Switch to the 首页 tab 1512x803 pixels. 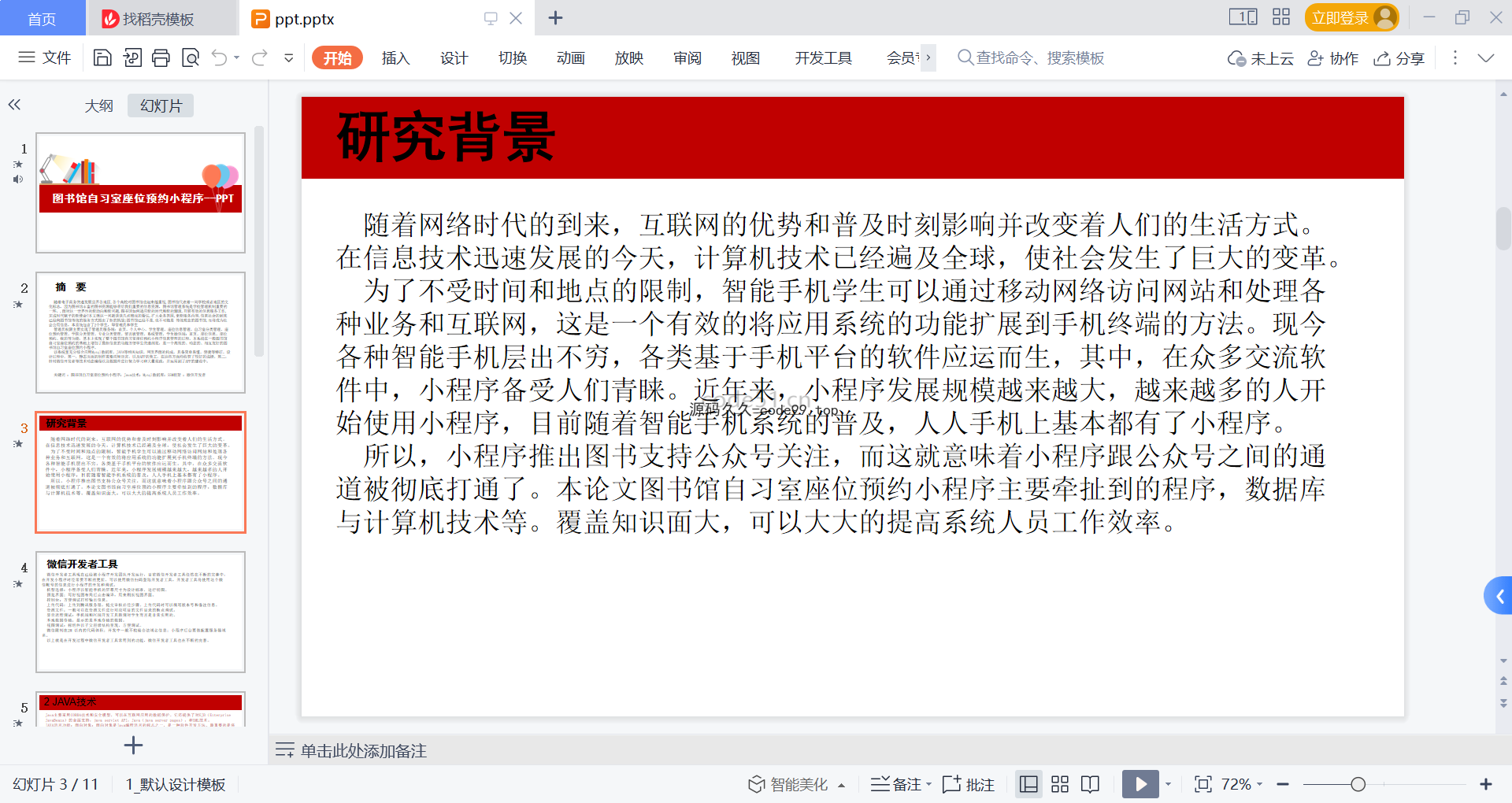43,18
